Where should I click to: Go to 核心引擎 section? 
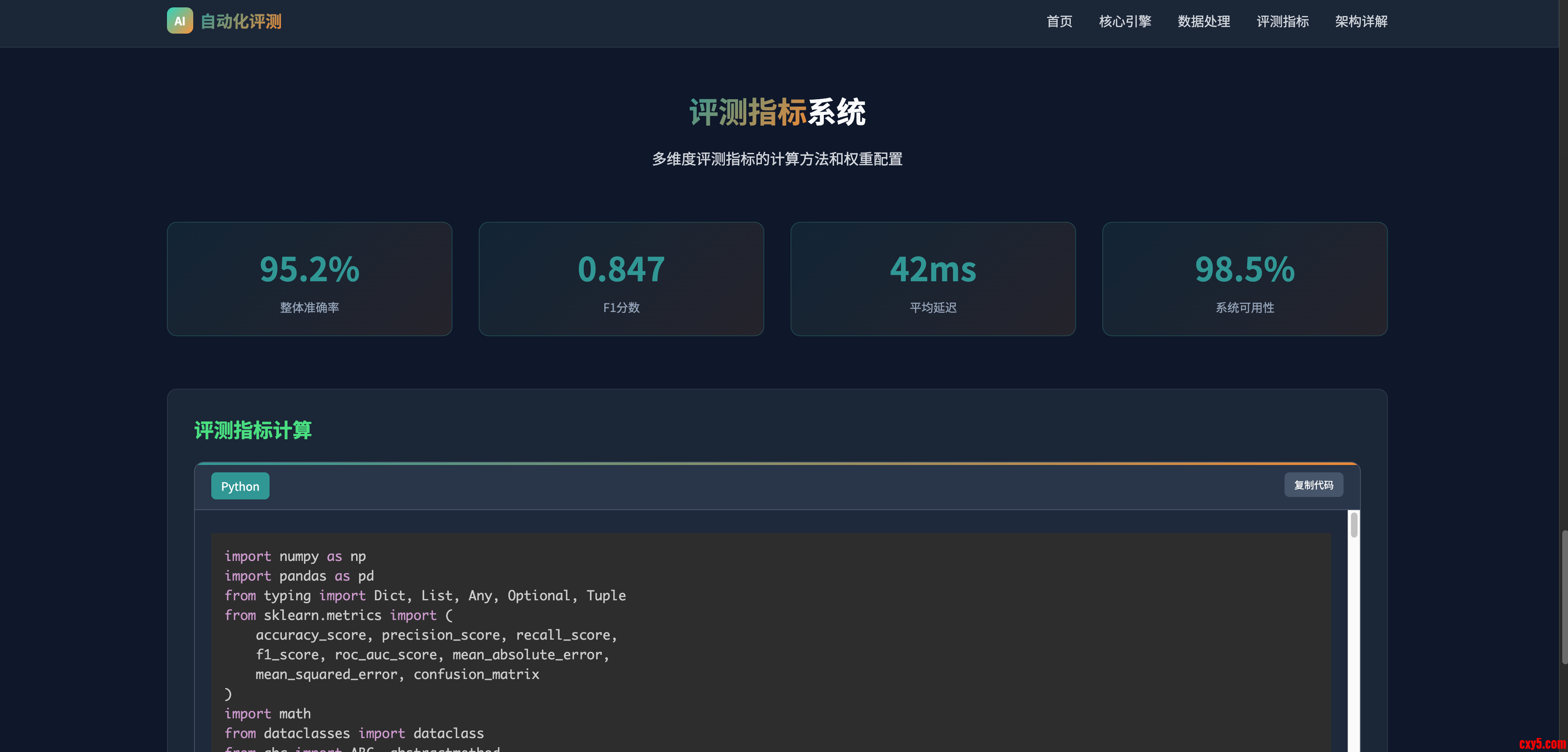tap(1125, 22)
